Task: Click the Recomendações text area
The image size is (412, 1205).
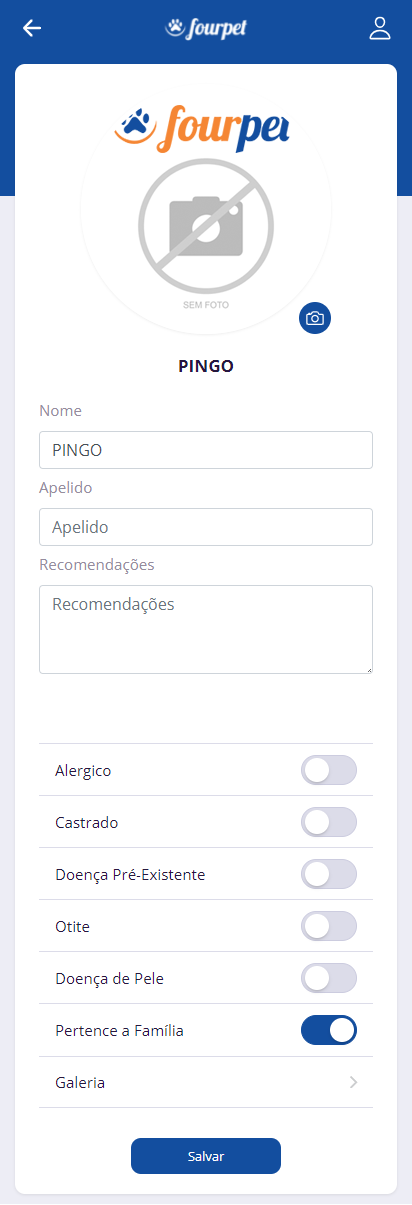Action: [206, 629]
